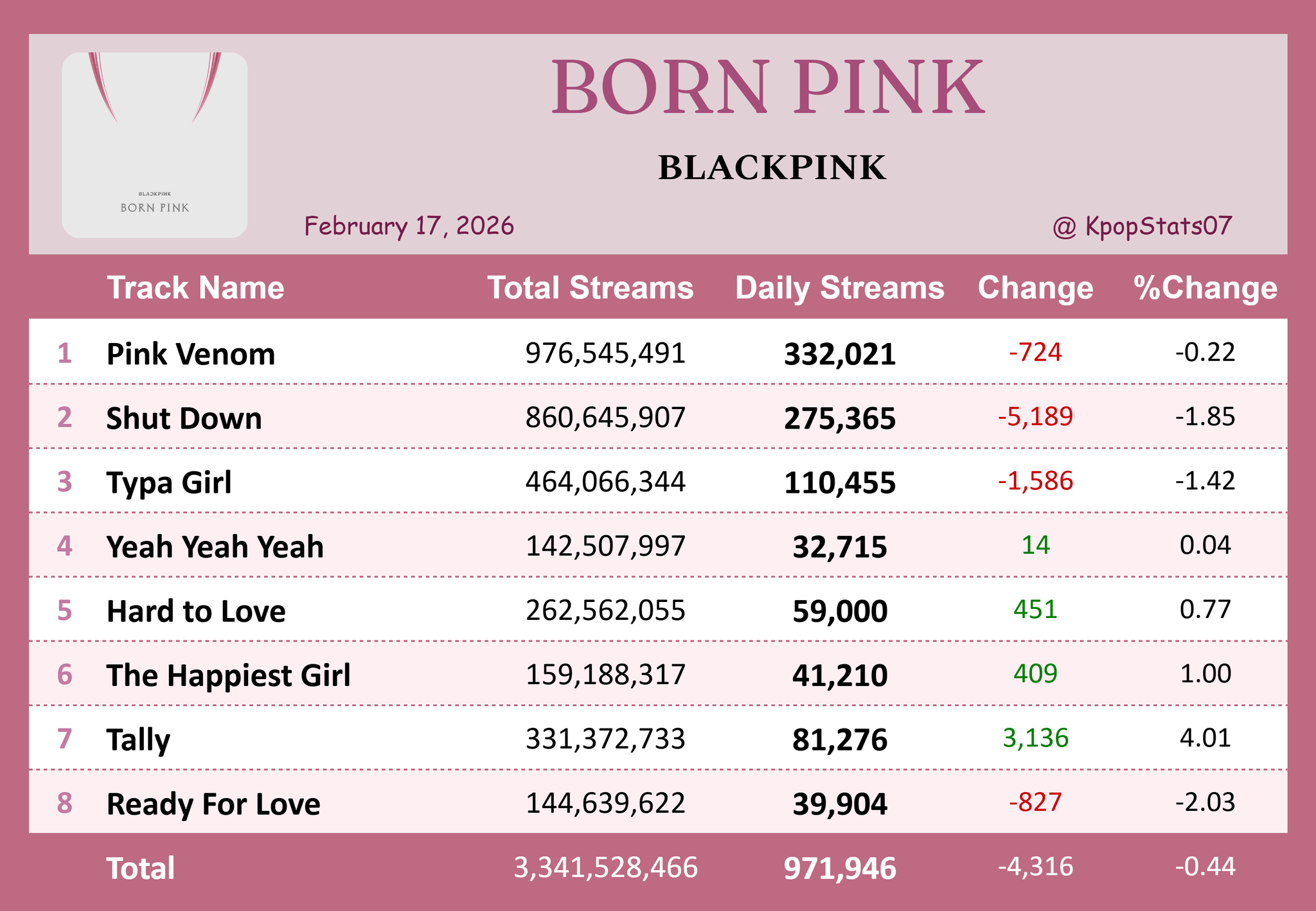Click the Total Streams column header
Screen dimensions: 1316x911
coord(590,287)
